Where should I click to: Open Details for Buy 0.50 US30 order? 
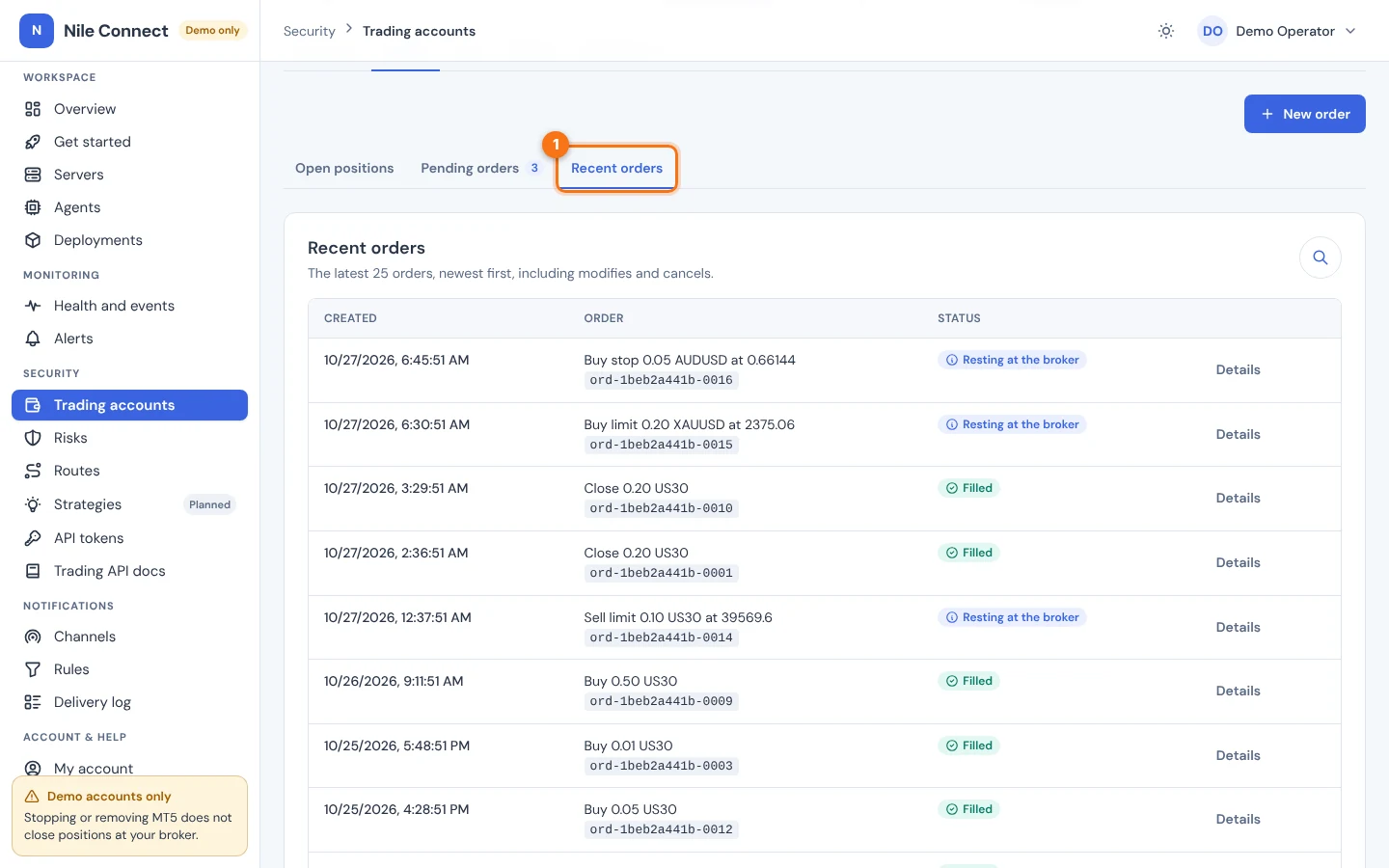[1238, 692]
